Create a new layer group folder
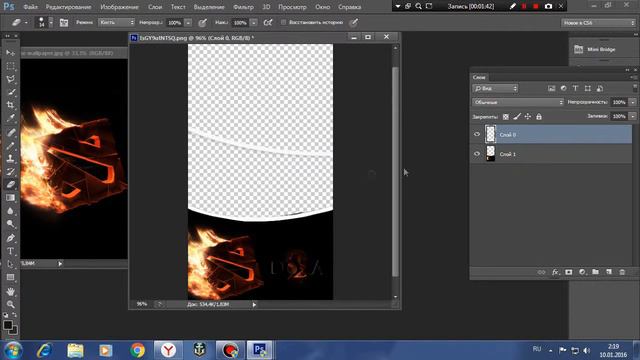 pos(596,272)
